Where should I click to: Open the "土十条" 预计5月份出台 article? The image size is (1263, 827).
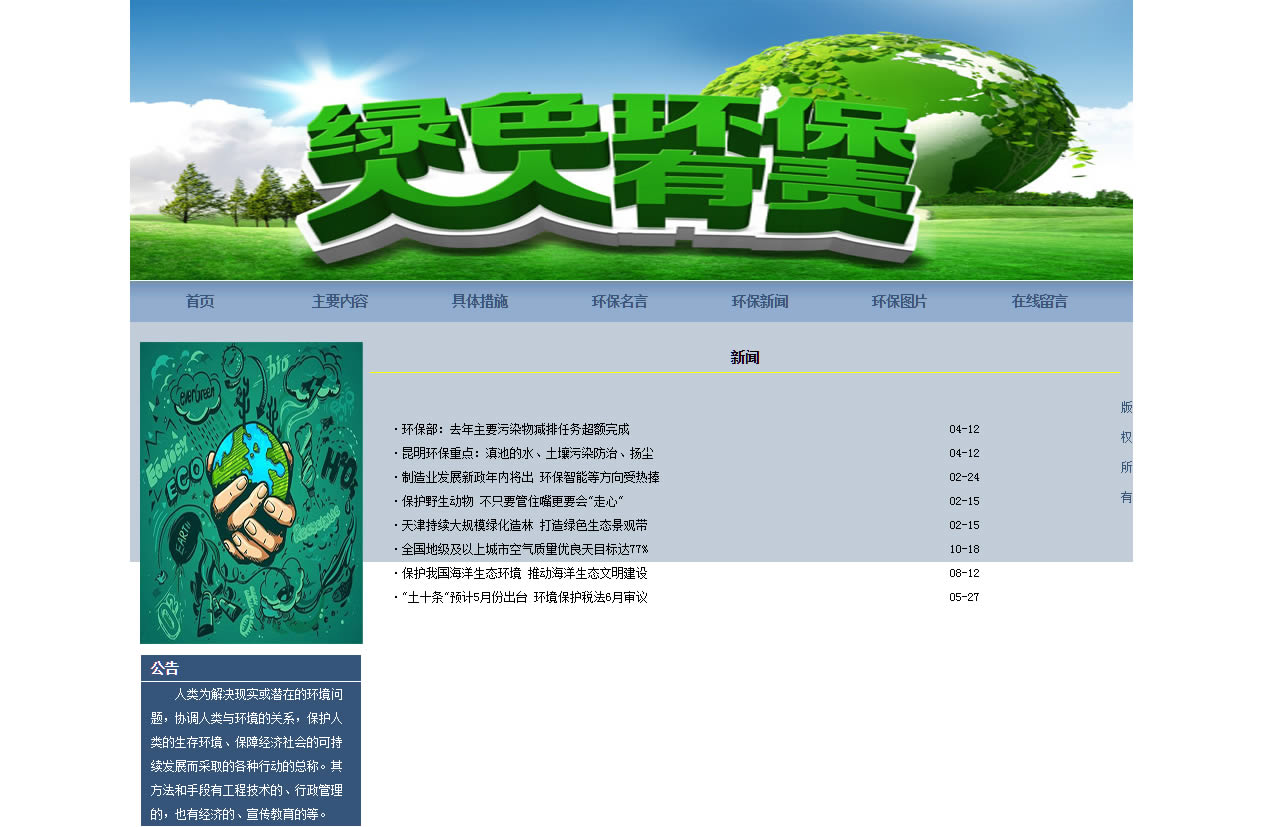[524, 598]
